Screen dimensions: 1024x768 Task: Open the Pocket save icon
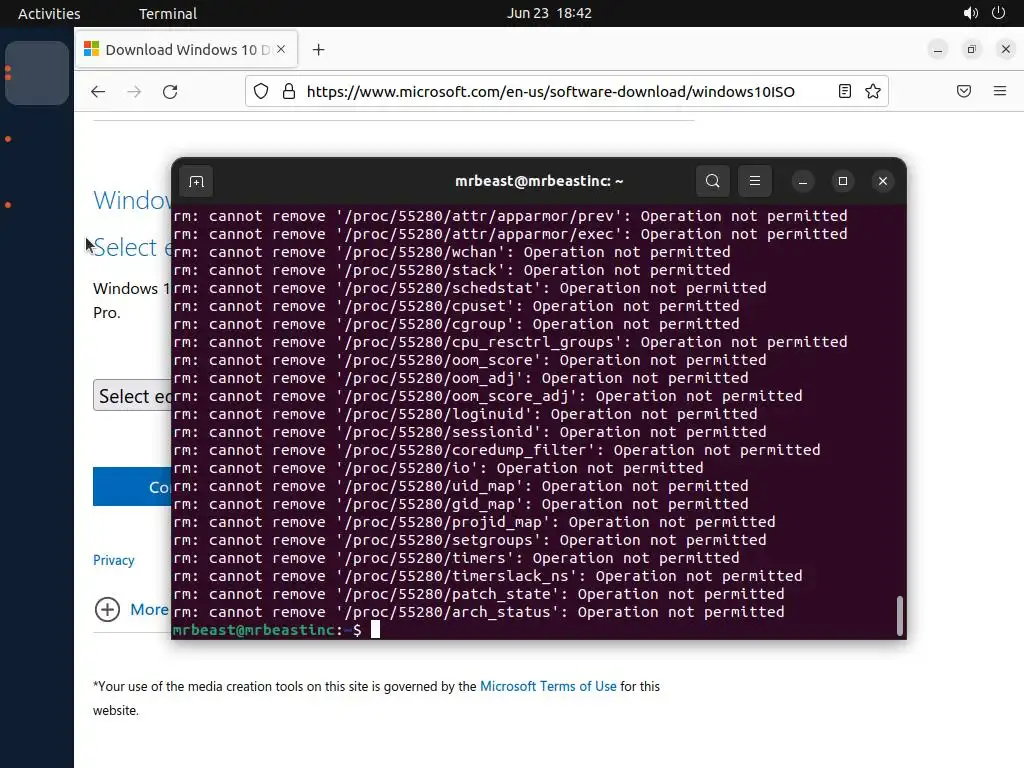(x=964, y=91)
